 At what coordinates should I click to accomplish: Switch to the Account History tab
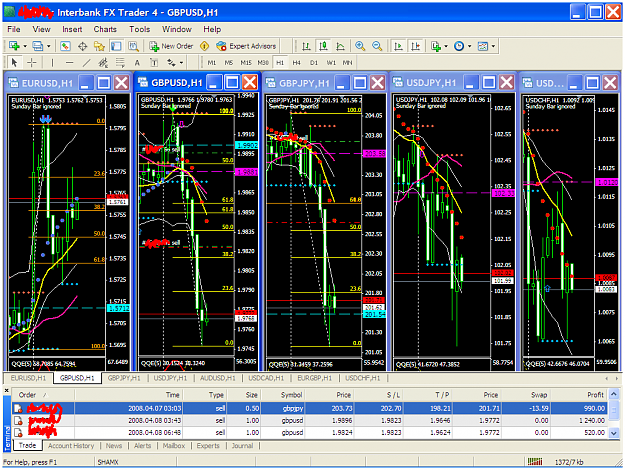pyautogui.click(x=71, y=446)
